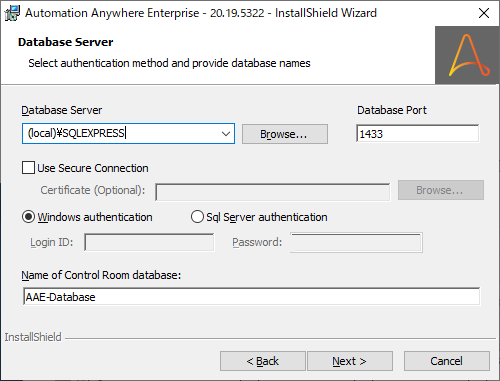Click the Database Port label
Viewport: 500px width, 381px height.
392,110
